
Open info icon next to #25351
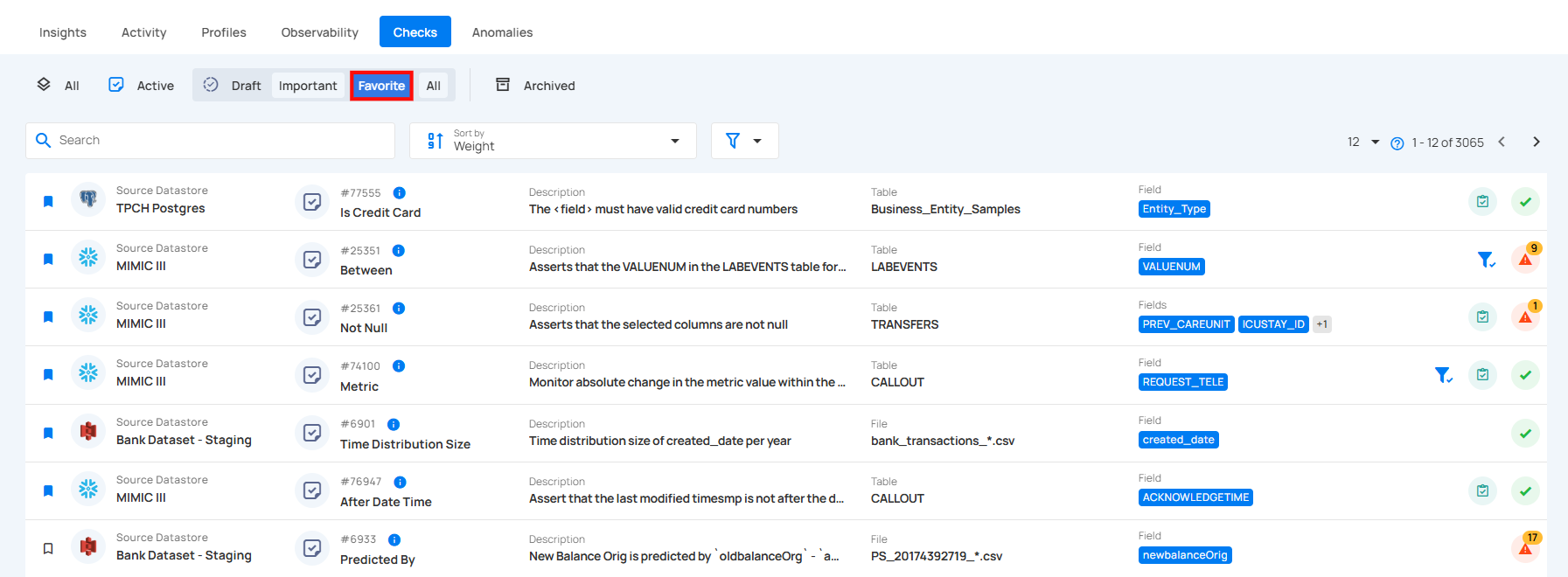[x=399, y=251]
